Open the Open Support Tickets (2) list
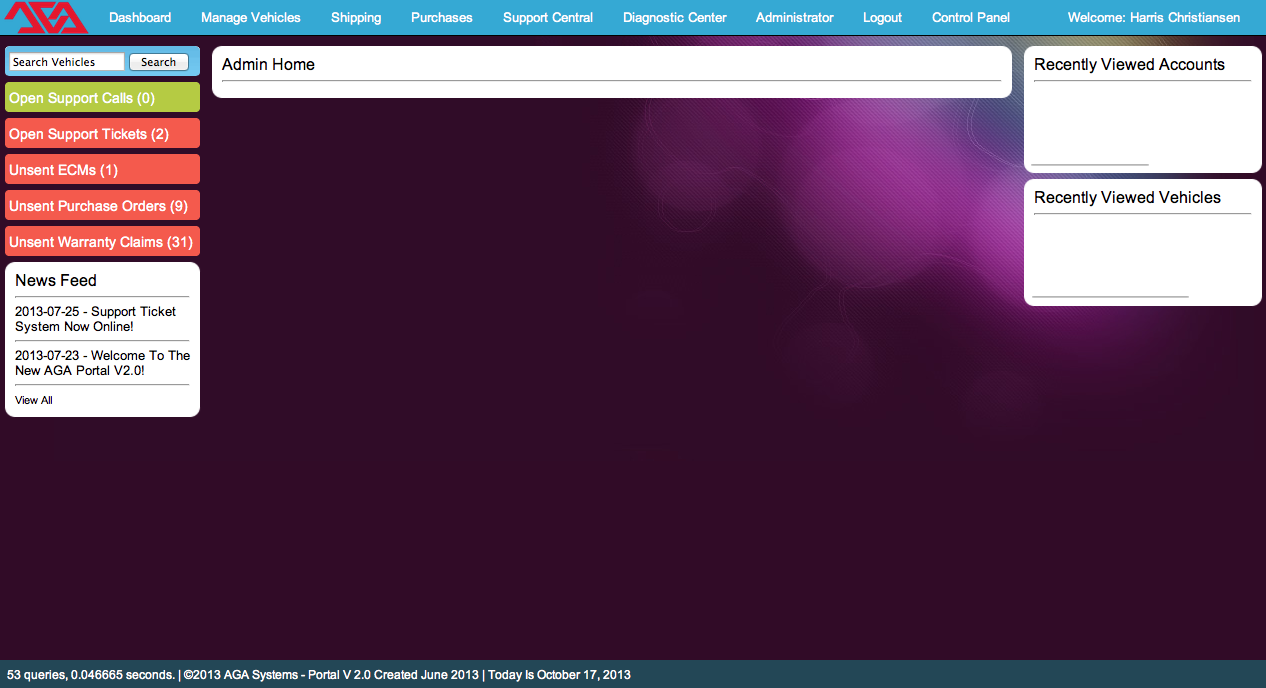 (89, 134)
